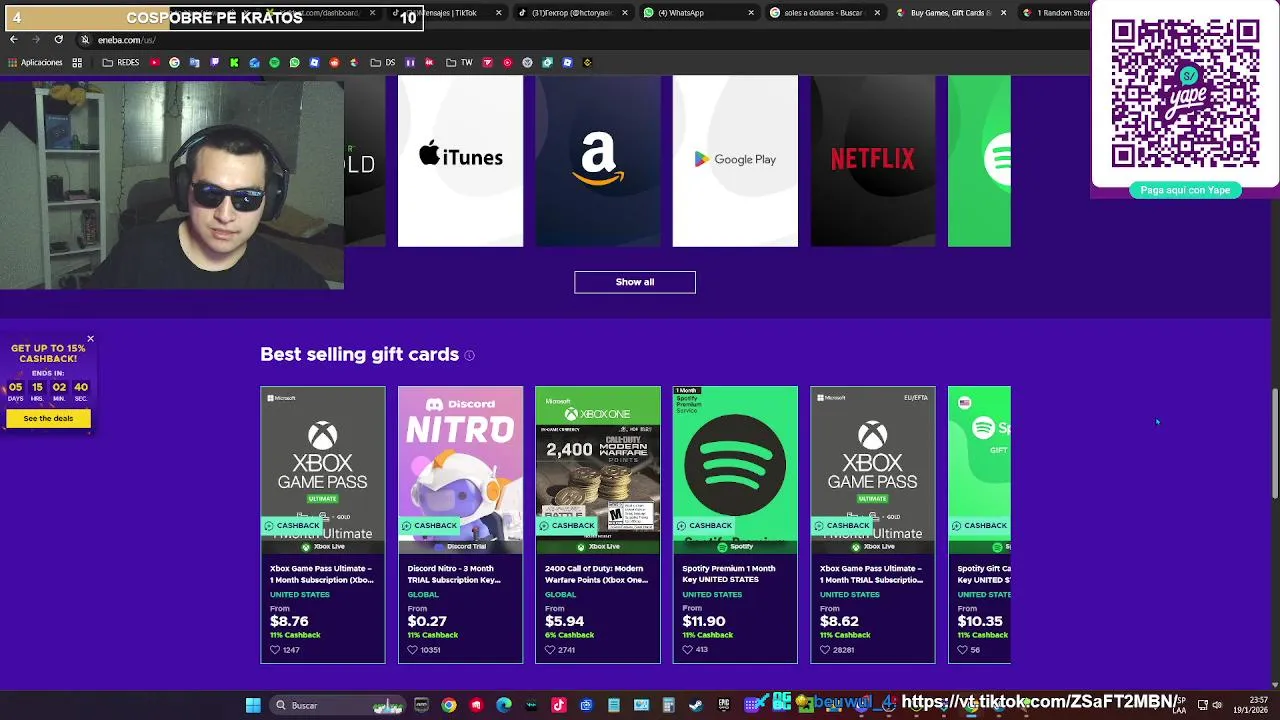Screen dimensions: 1280x720
Task: Open the Spotify bookmark in bookmarks bar
Action: click(274, 62)
